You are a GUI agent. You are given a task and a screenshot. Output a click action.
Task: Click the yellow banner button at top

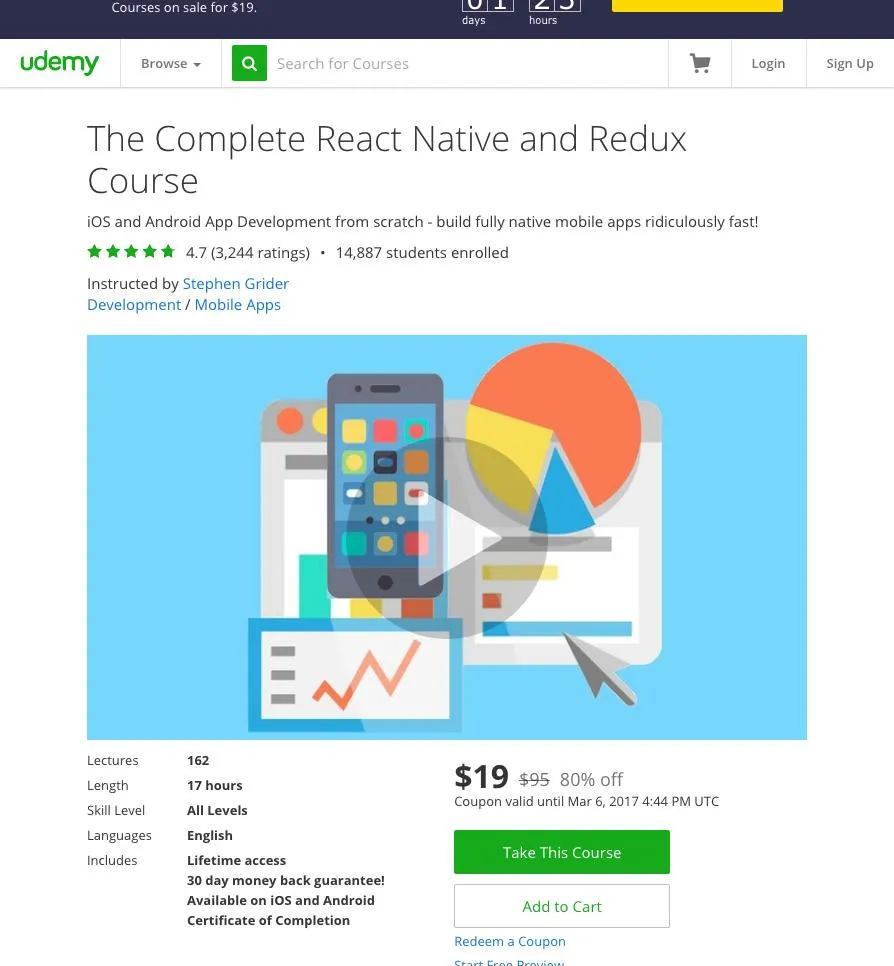(x=697, y=6)
